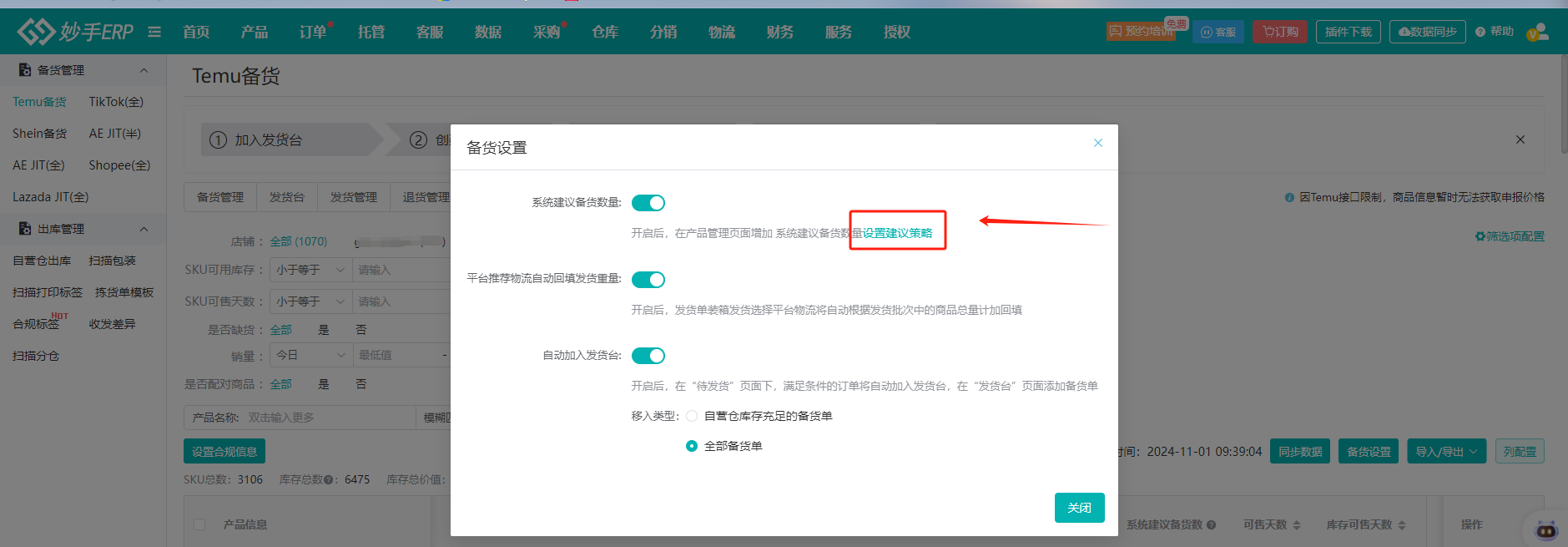Switch to 发货台 tab
Image resolution: width=1568 pixels, height=547 pixels.
(287, 197)
